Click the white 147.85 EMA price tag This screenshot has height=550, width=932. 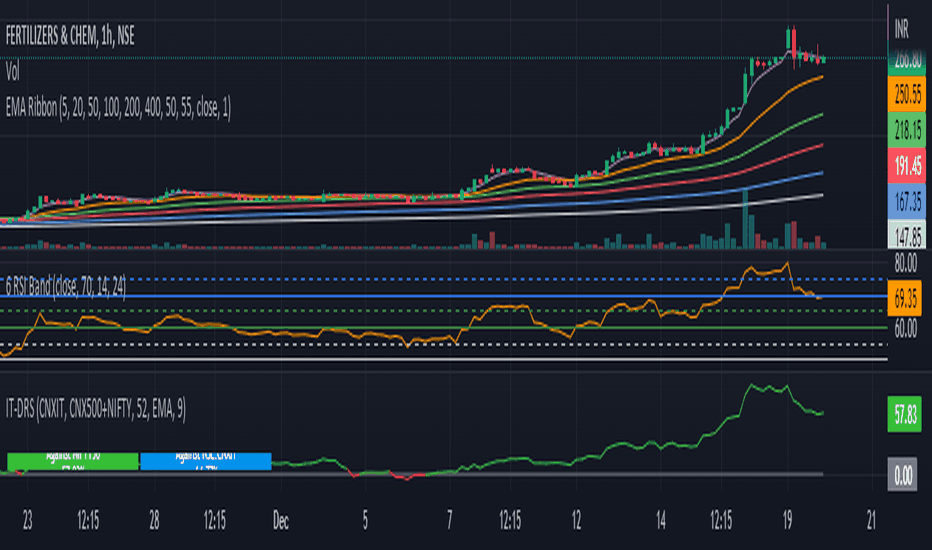point(906,234)
